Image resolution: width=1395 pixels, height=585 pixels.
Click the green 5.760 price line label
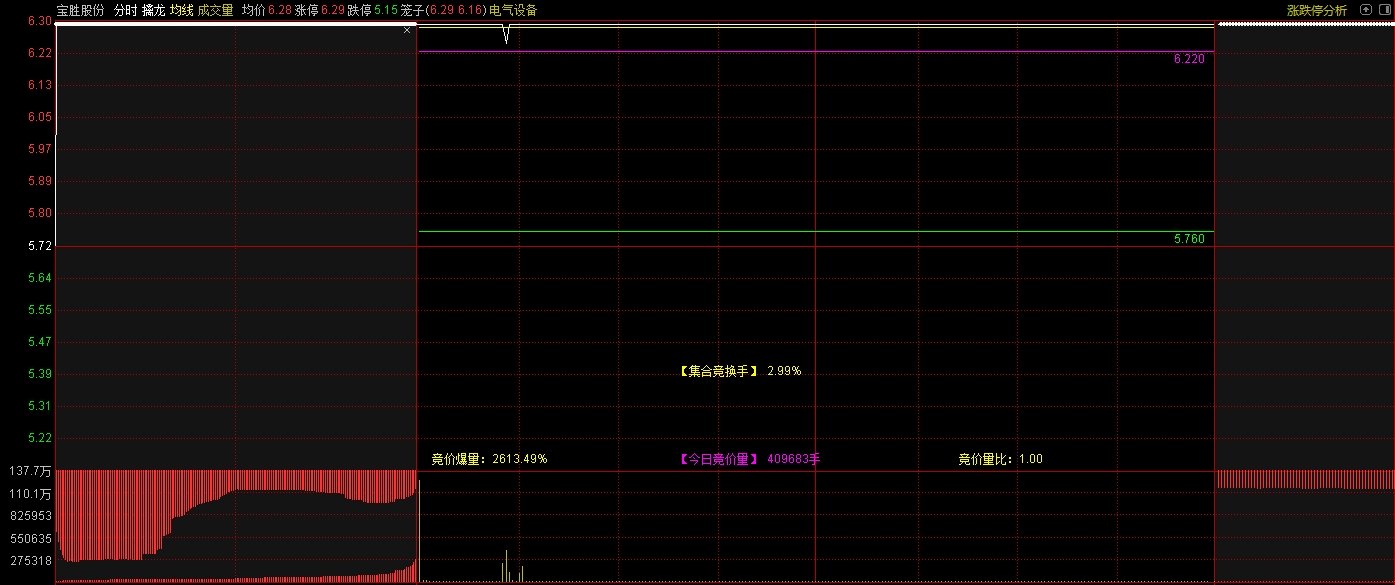pos(1189,240)
